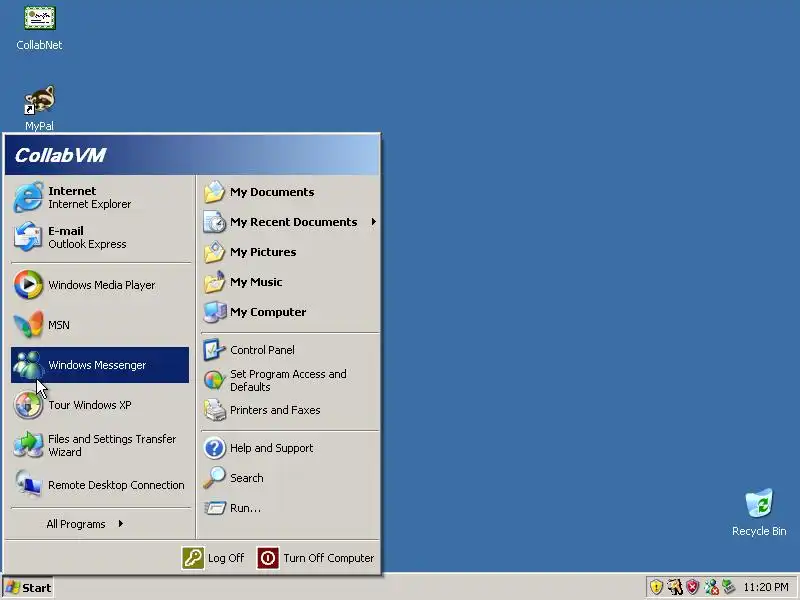Viewport: 800px width, 600px height.
Task: Open Printers and Faxes
Action: [x=290, y=410]
